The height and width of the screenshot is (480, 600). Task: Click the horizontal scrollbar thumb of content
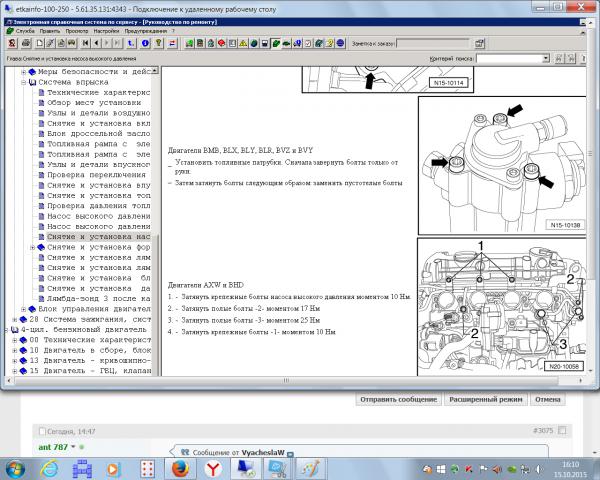point(286,380)
